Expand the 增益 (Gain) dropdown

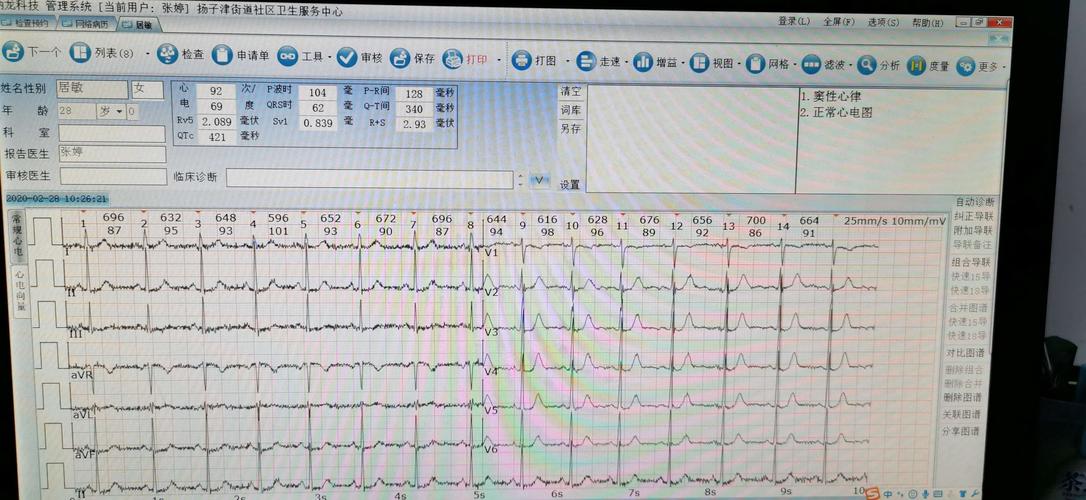687,63
